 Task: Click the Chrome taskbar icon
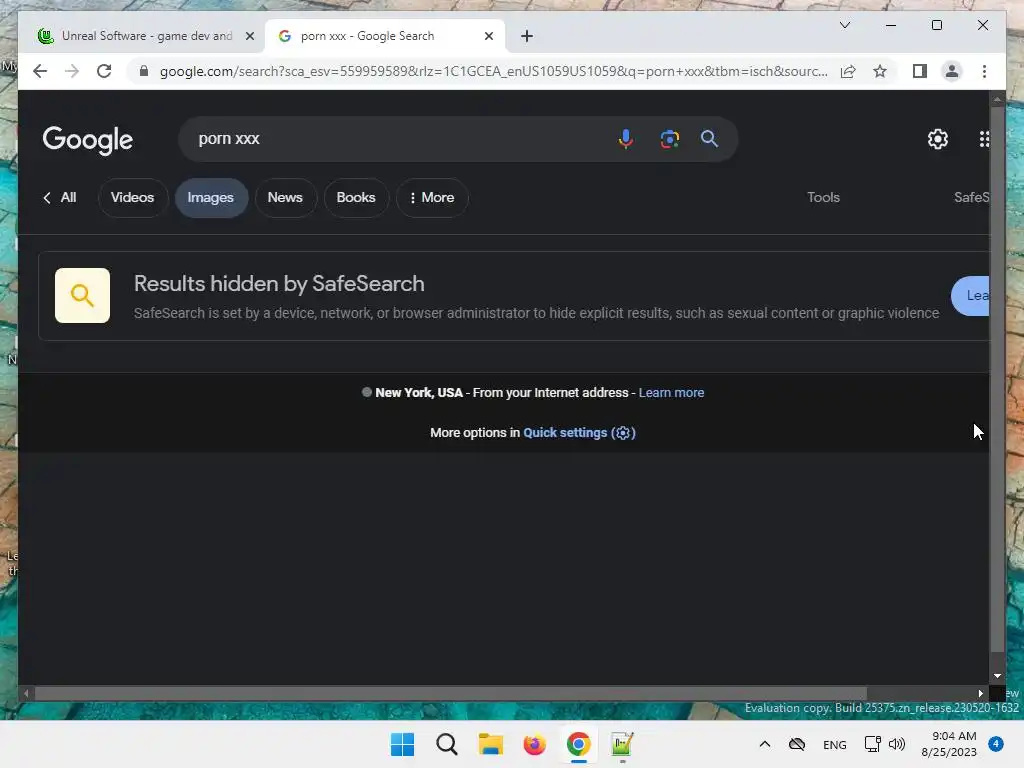tap(579, 744)
